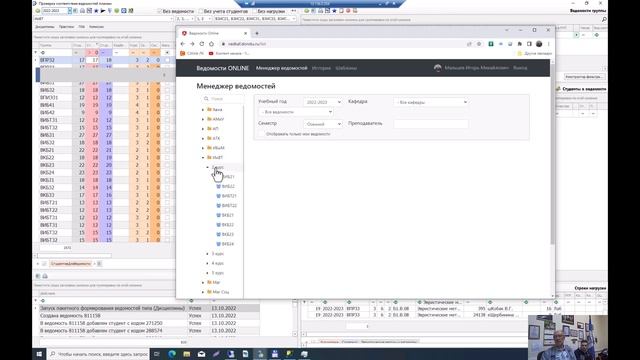Toggle 'Отображать только мои ведомости' checkbox
640x360 pixels.
coord(261,134)
